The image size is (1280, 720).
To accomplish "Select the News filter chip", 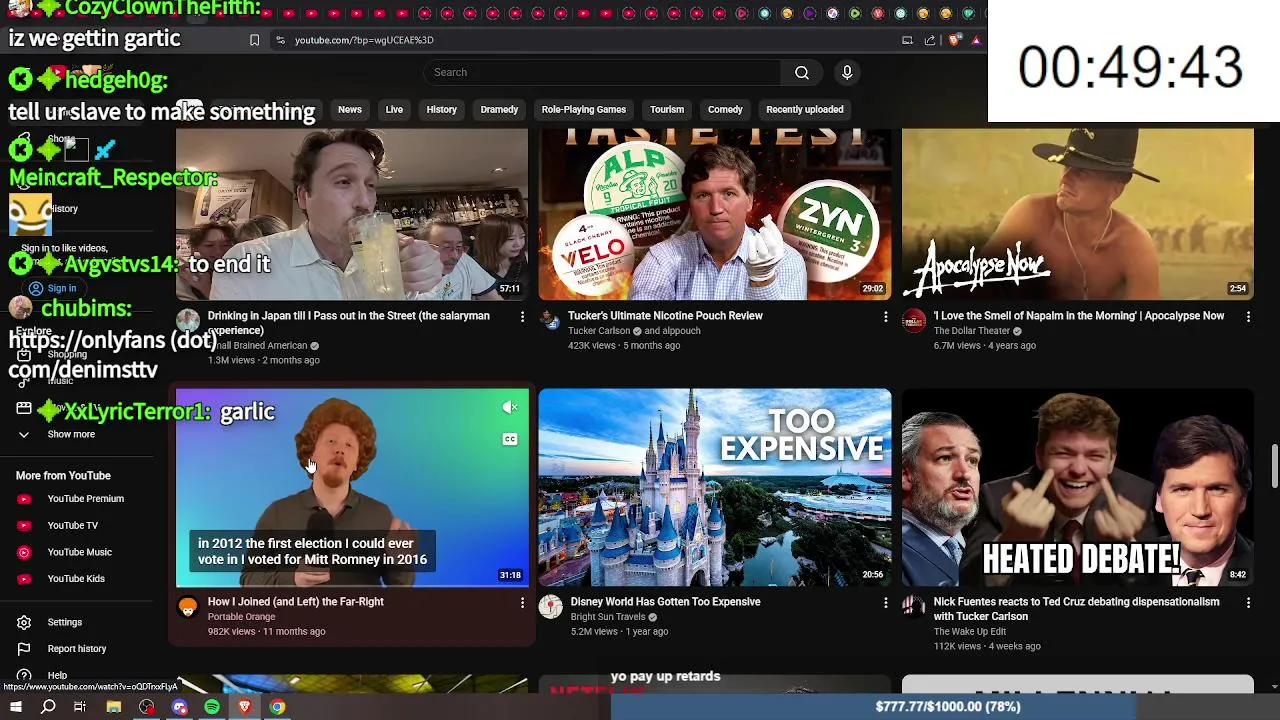I will [x=350, y=109].
